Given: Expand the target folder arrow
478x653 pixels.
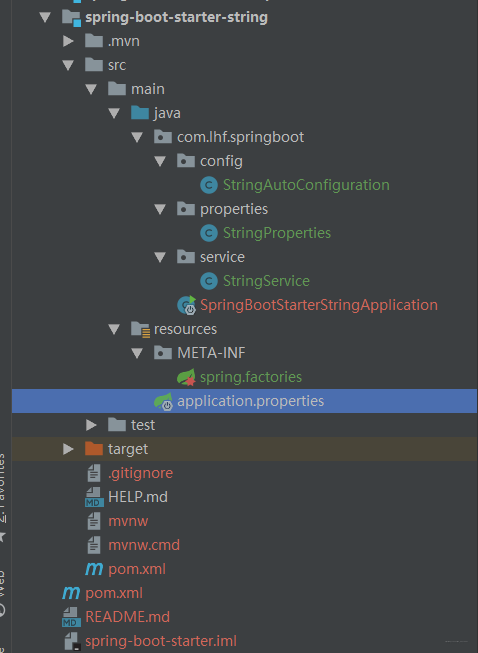Looking at the screenshot, I should (68, 449).
